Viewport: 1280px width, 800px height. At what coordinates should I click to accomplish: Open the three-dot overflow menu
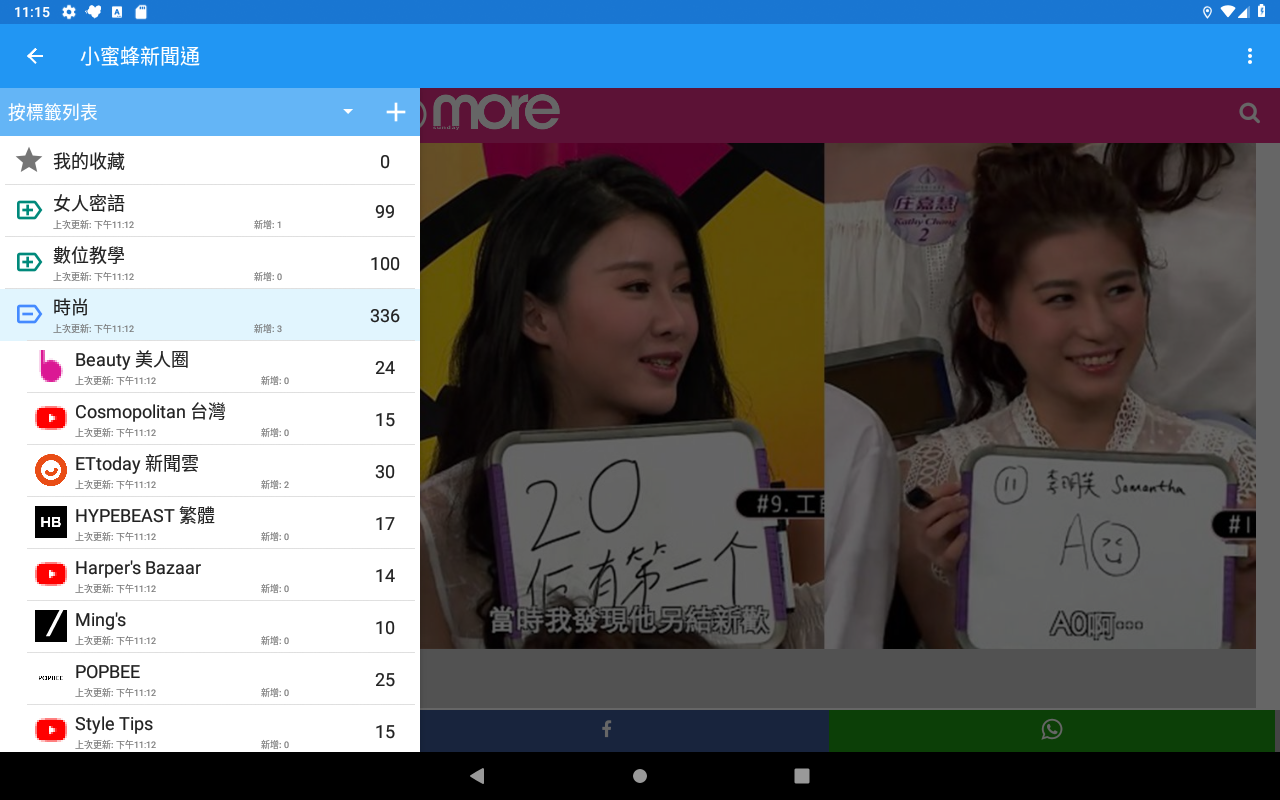coord(1249,56)
